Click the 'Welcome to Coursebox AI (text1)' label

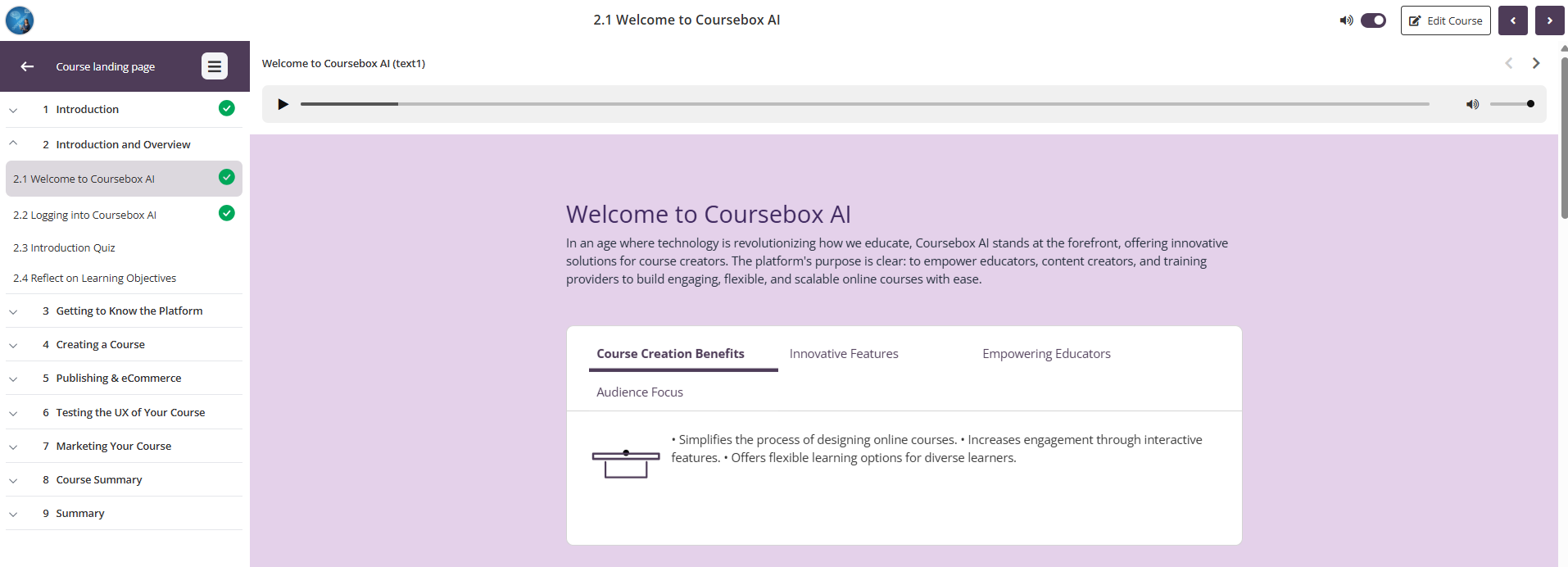click(x=343, y=63)
